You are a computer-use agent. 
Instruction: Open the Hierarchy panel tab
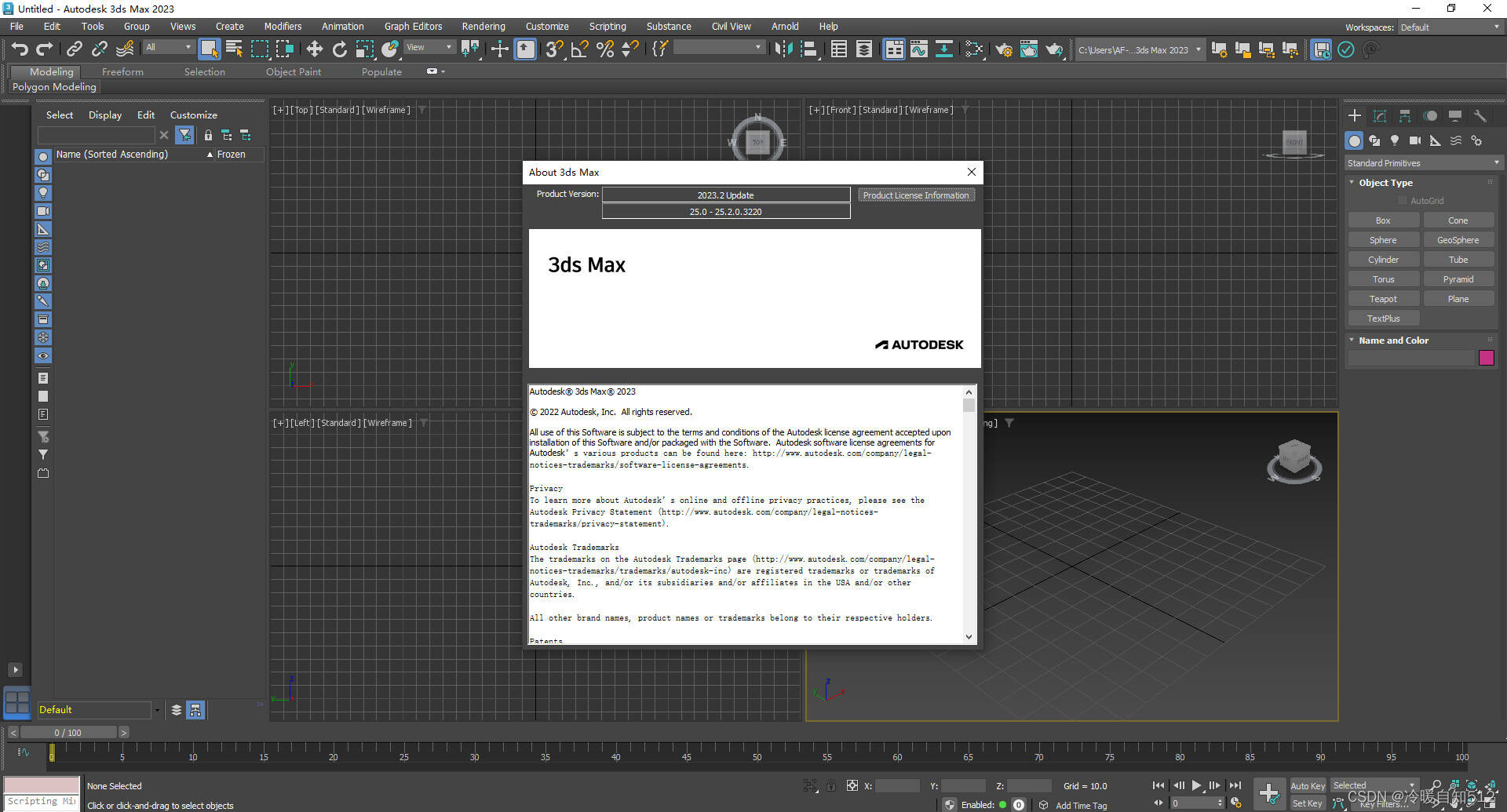coord(1405,116)
